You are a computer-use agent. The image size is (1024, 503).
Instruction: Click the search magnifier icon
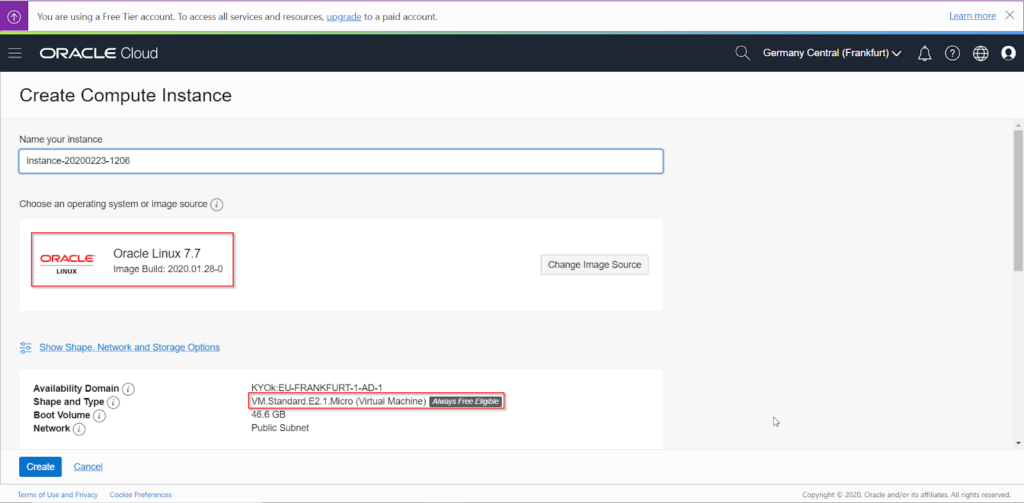click(x=742, y=53)
